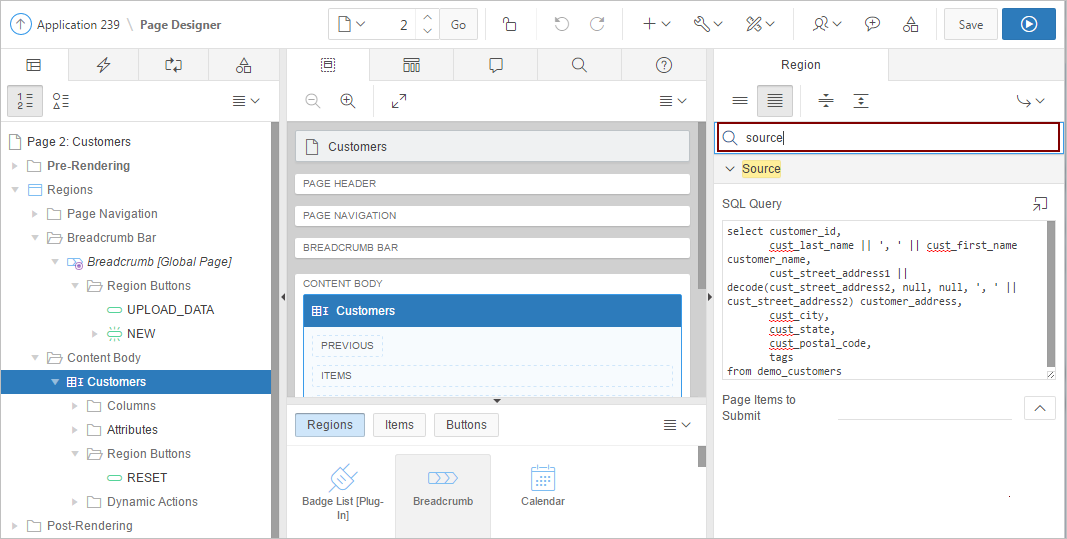
Task: Collapse the Source property group
Action: click(x=729, y=169)
